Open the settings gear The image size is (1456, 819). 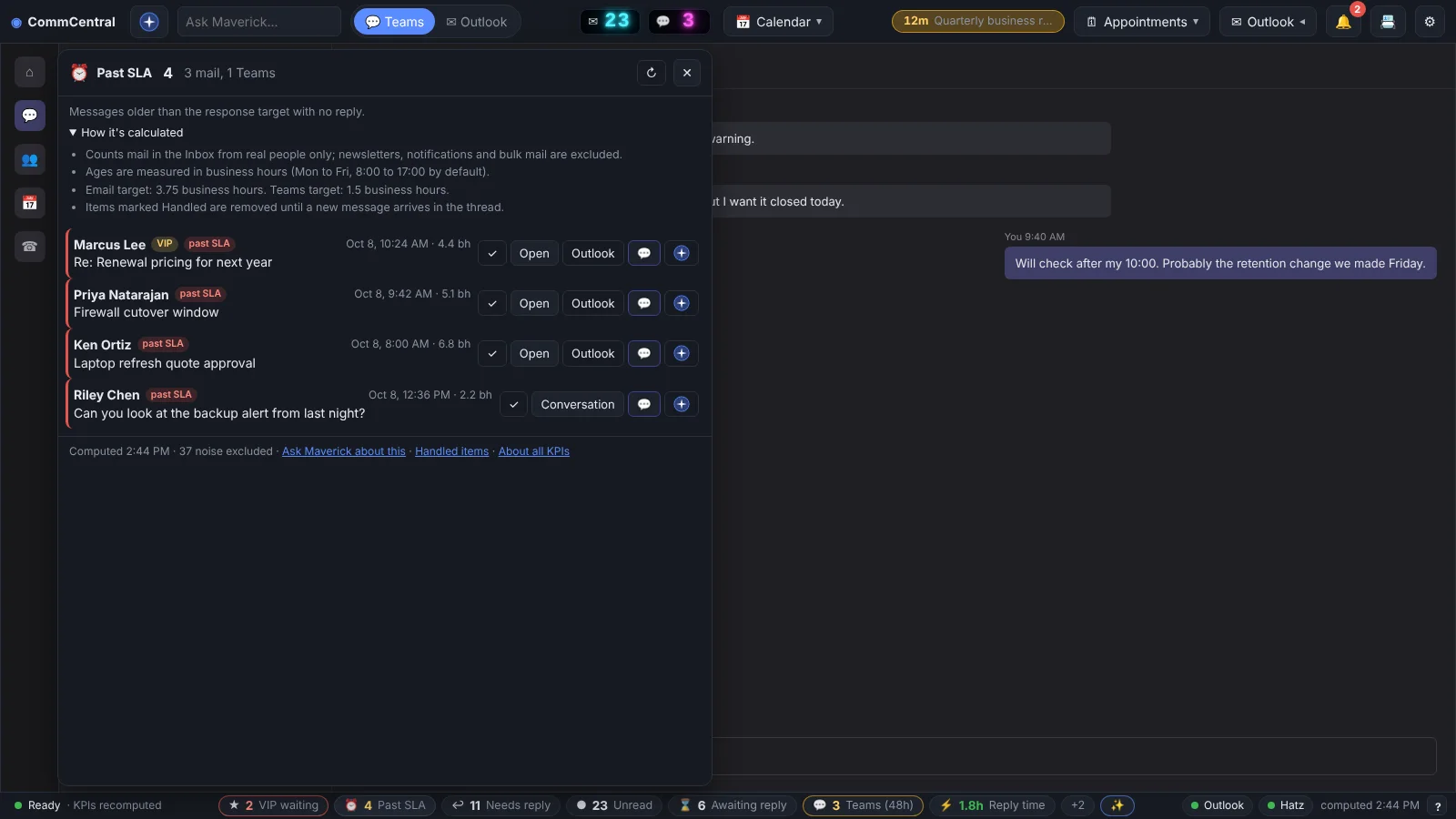[x=1430, y=22]
